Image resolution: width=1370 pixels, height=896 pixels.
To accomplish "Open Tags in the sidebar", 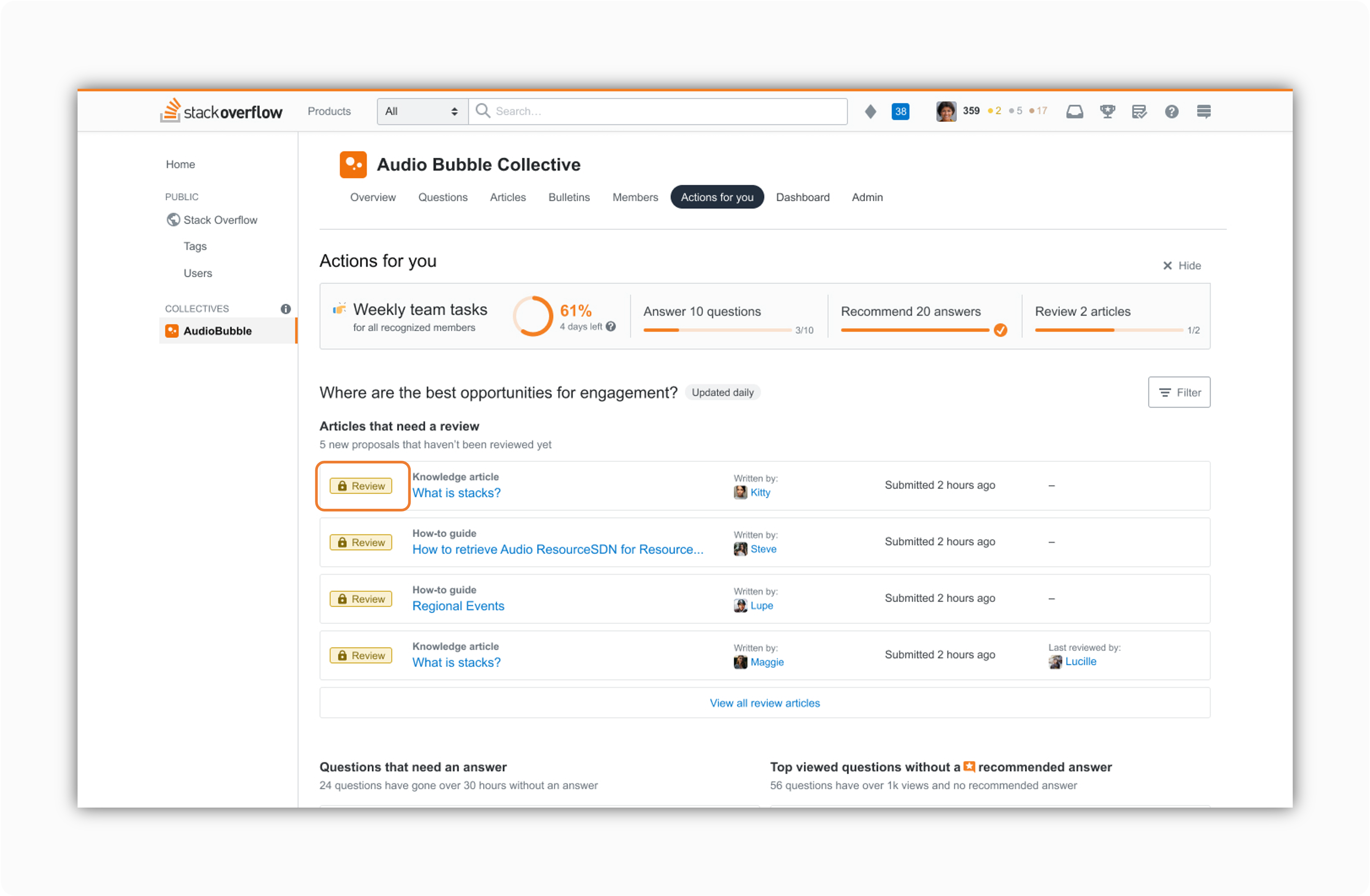I will 194,246.
